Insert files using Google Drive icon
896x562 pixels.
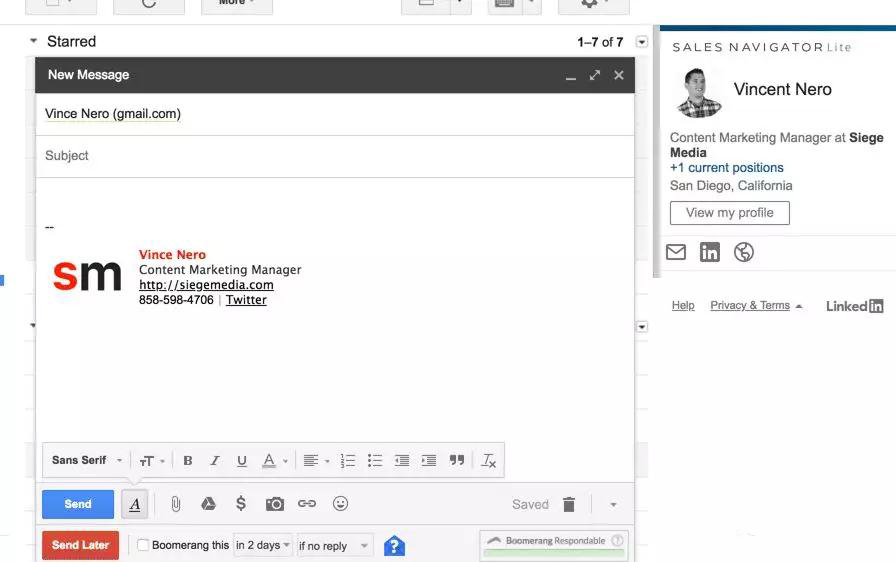pos(208,504)
